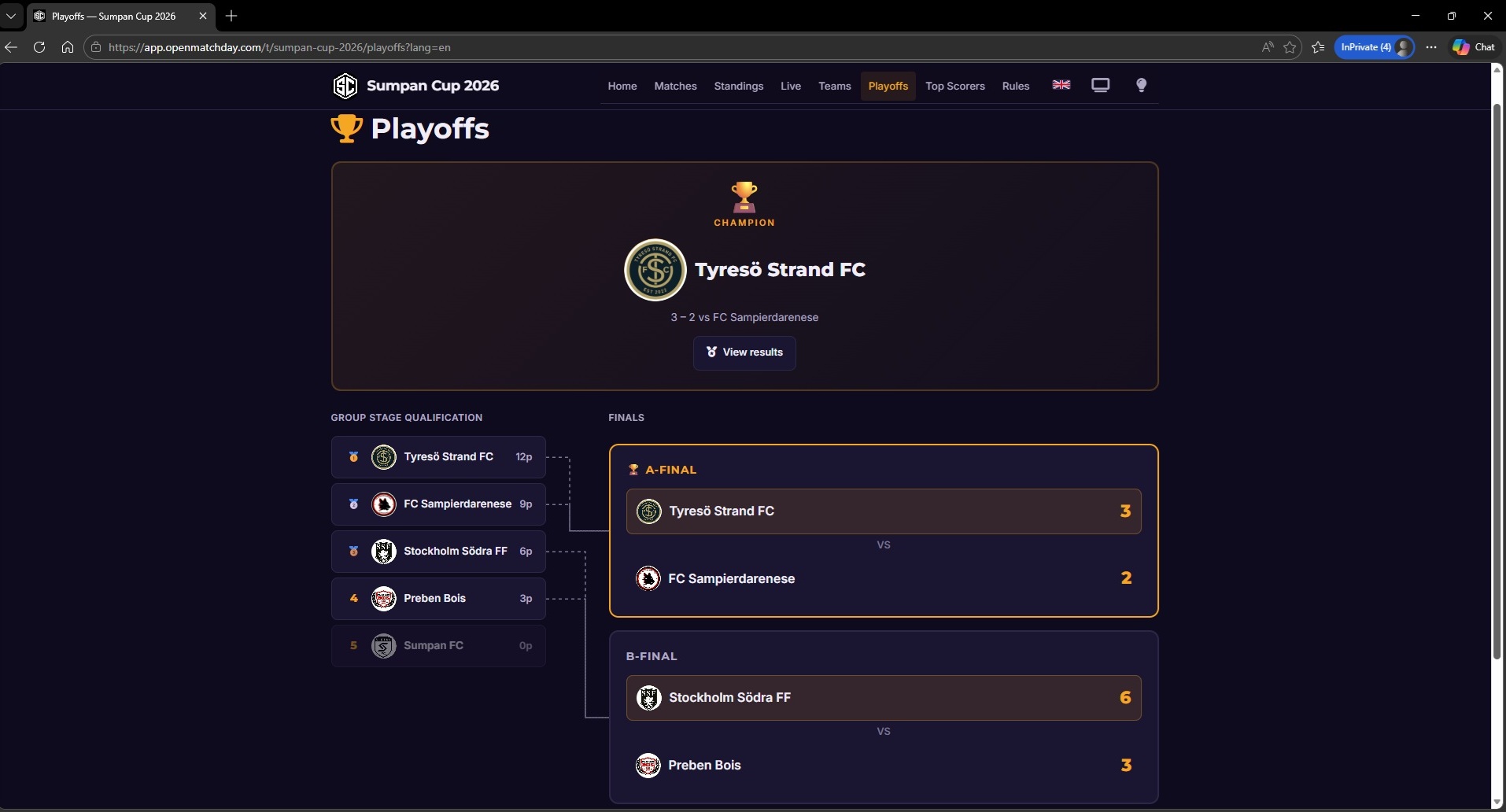The height and width of the screenshot is (812, 1506).
Task: Open the Rules page link
Action: tap(1016, 86)
